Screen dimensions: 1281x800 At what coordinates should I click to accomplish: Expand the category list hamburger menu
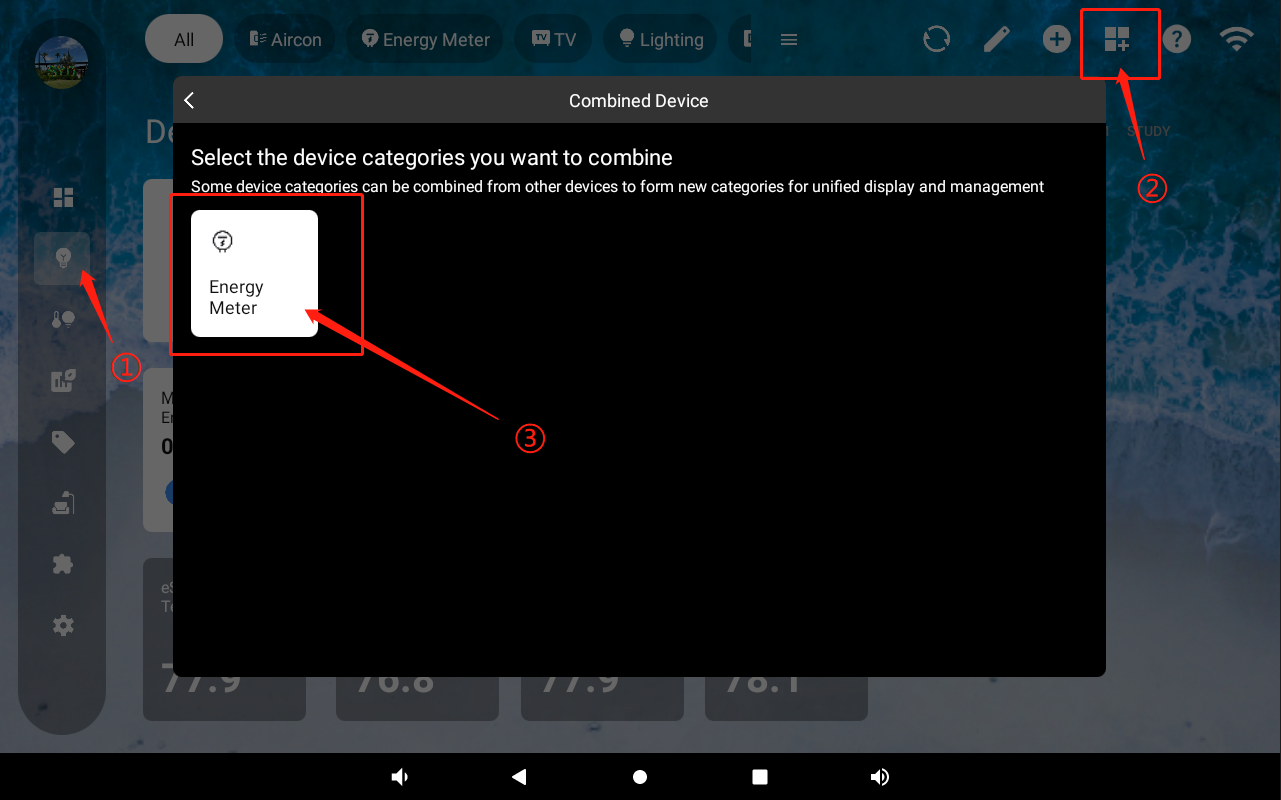tap(789, 40)
